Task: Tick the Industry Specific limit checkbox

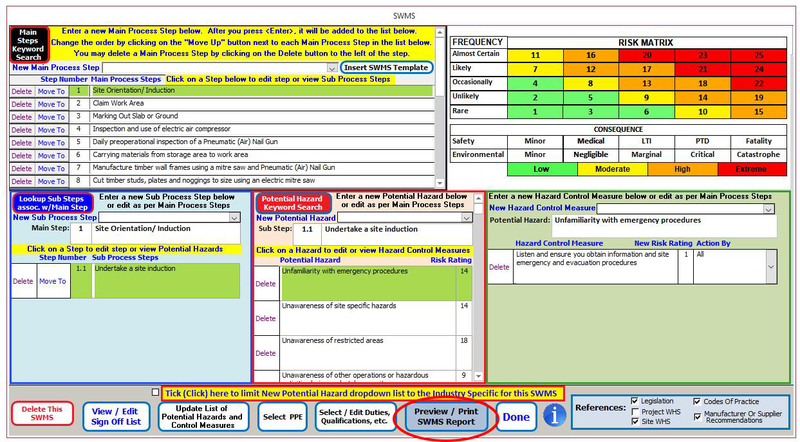Action: (155, 392)
